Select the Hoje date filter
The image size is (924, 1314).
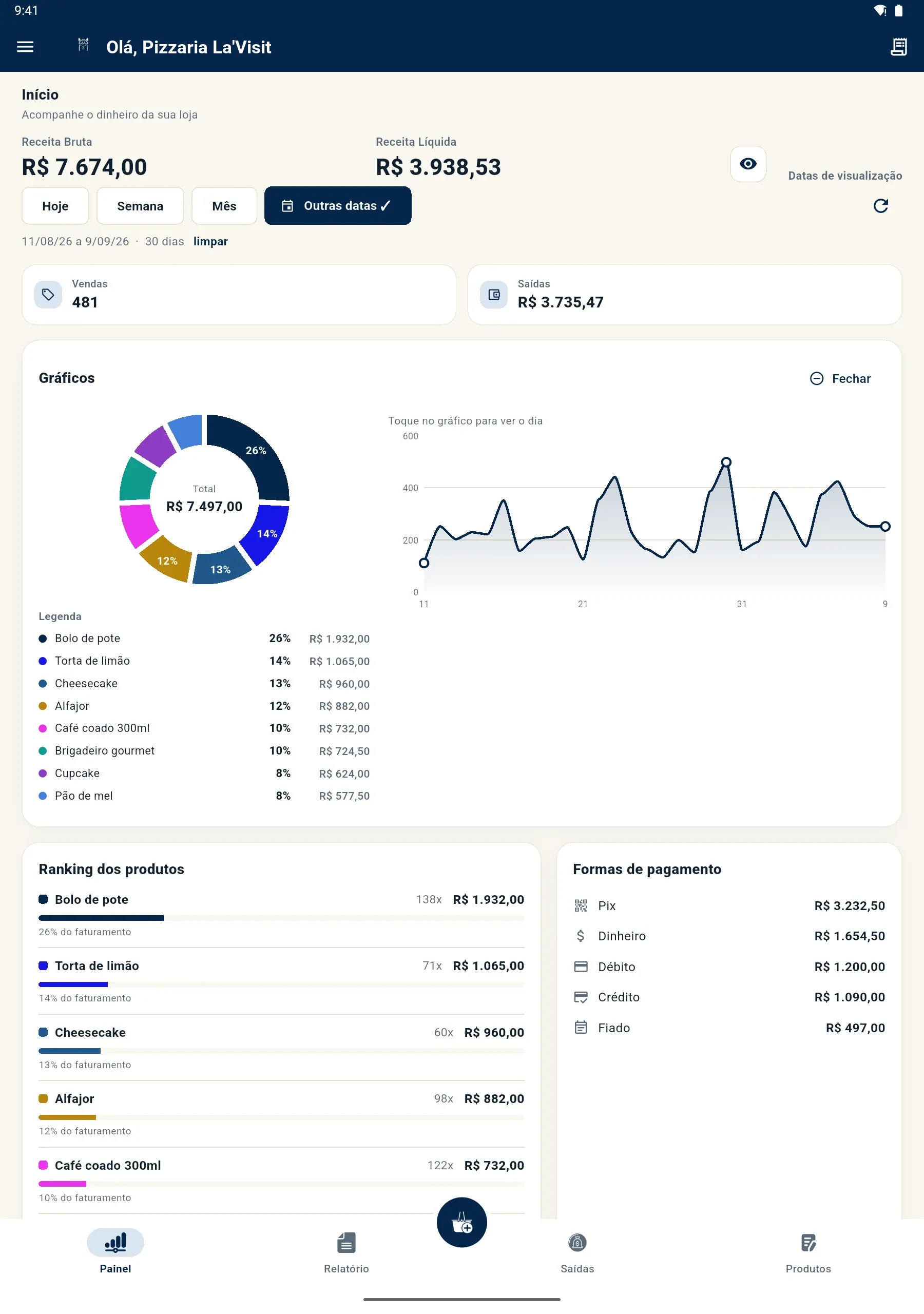pyautogui.click(x=55, y=206)
